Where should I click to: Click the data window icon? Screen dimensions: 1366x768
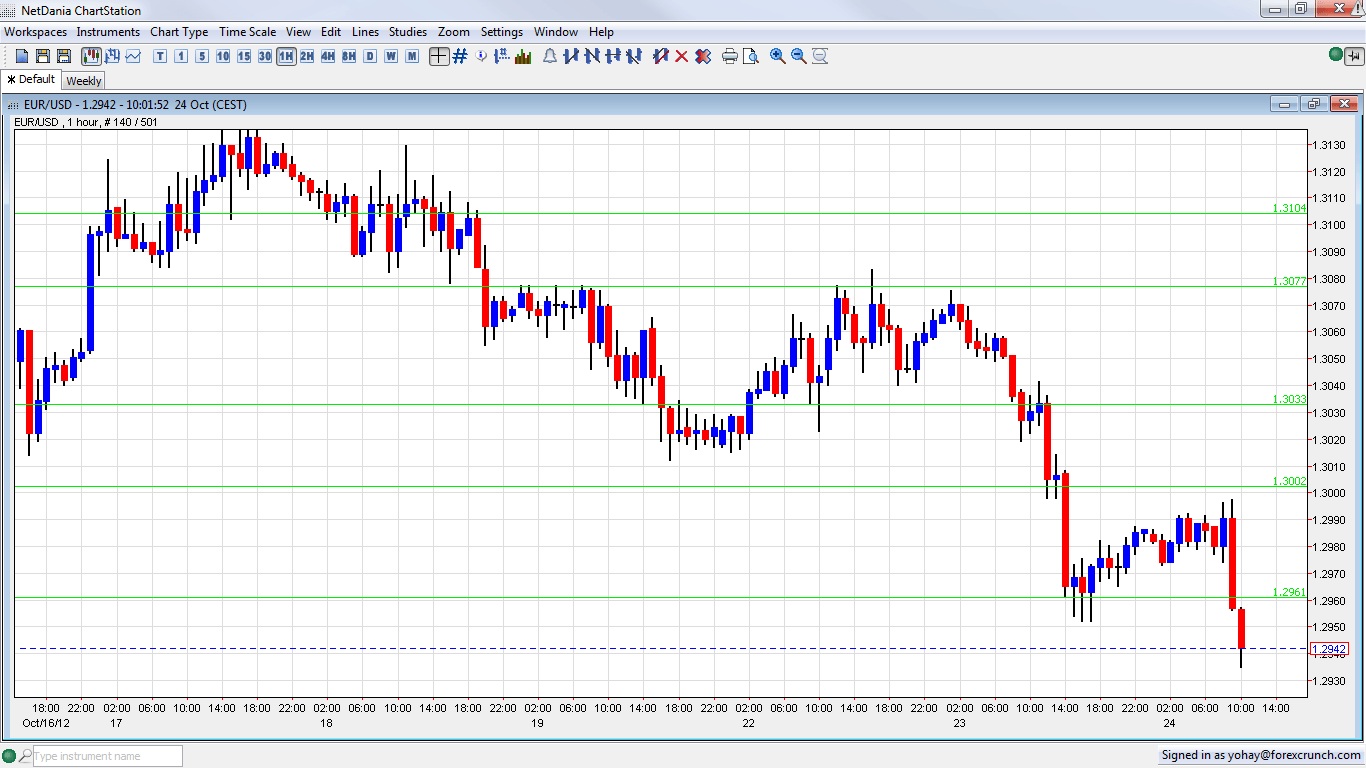[502, 56]
